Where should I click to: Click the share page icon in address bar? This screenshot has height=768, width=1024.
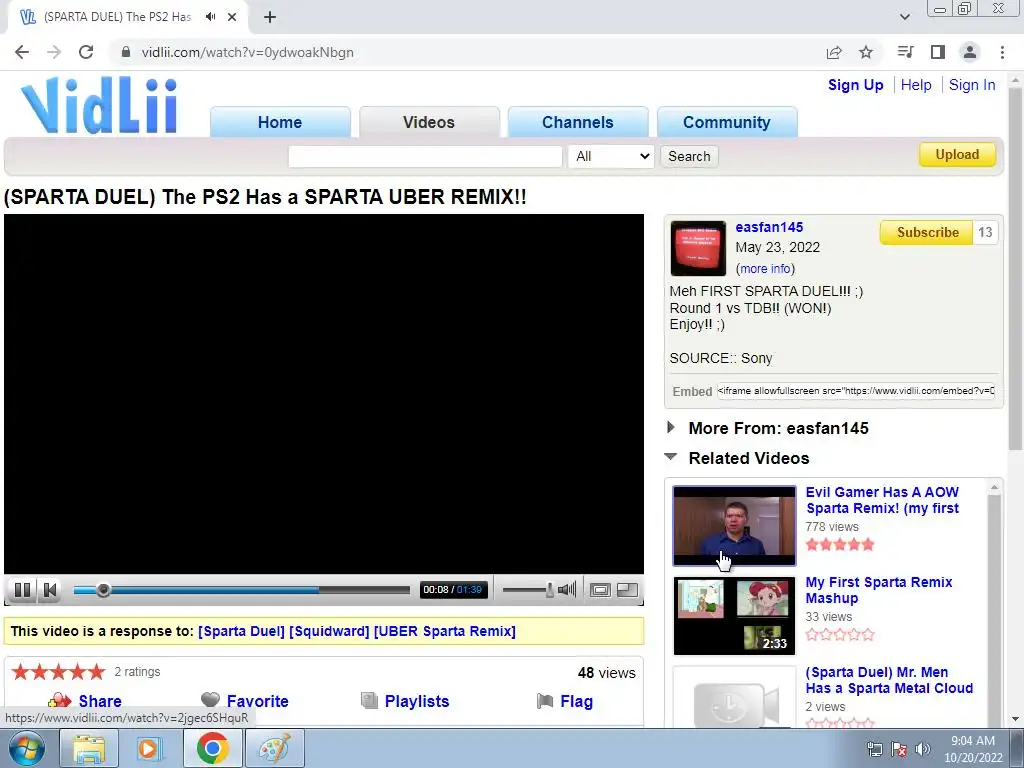pyautogui.click(x=834, y=52)
